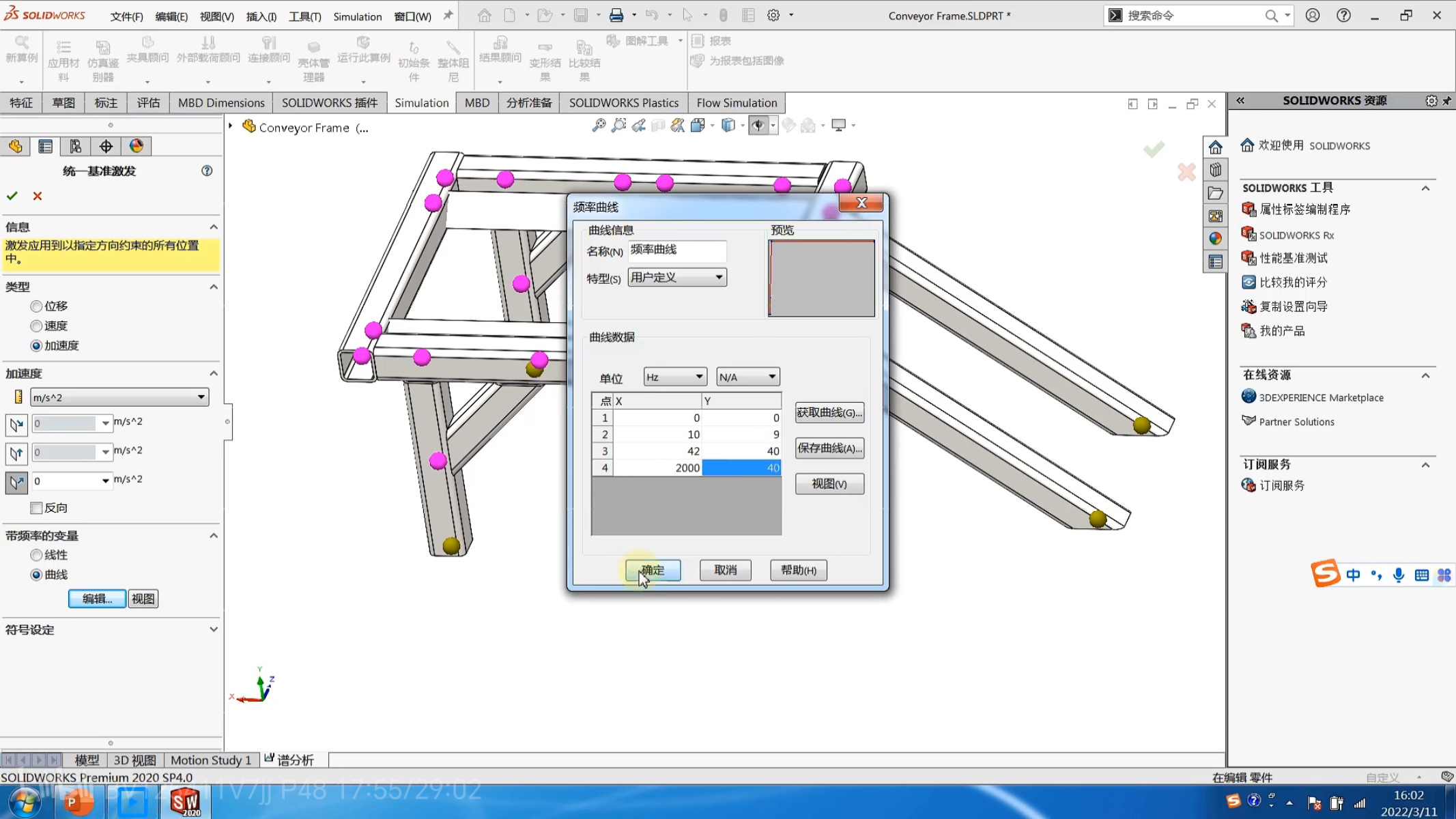The height and width of the screenshot is (819, 1456).
Task: Click the Zoom to Fit view icon
Action: click(x=599, y=126)
